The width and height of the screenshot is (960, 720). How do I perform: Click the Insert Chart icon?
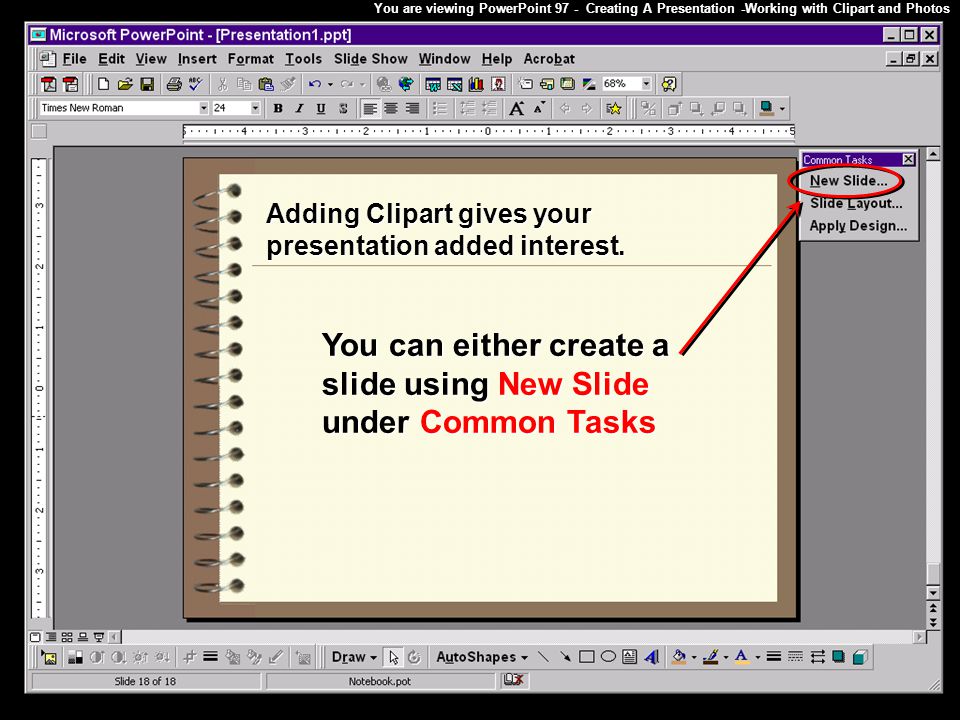tap(476, 84)
